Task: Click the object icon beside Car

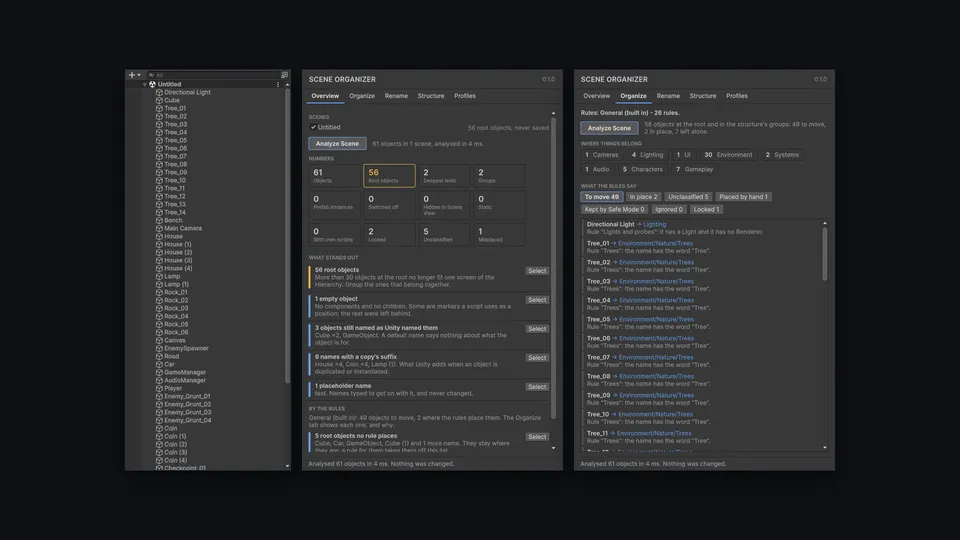Action: [x=159, y=364]
